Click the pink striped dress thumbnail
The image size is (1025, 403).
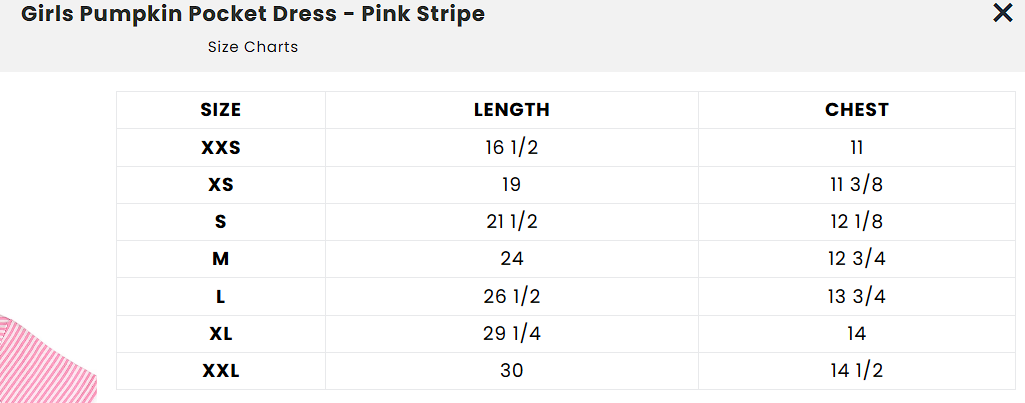[46, 360]
